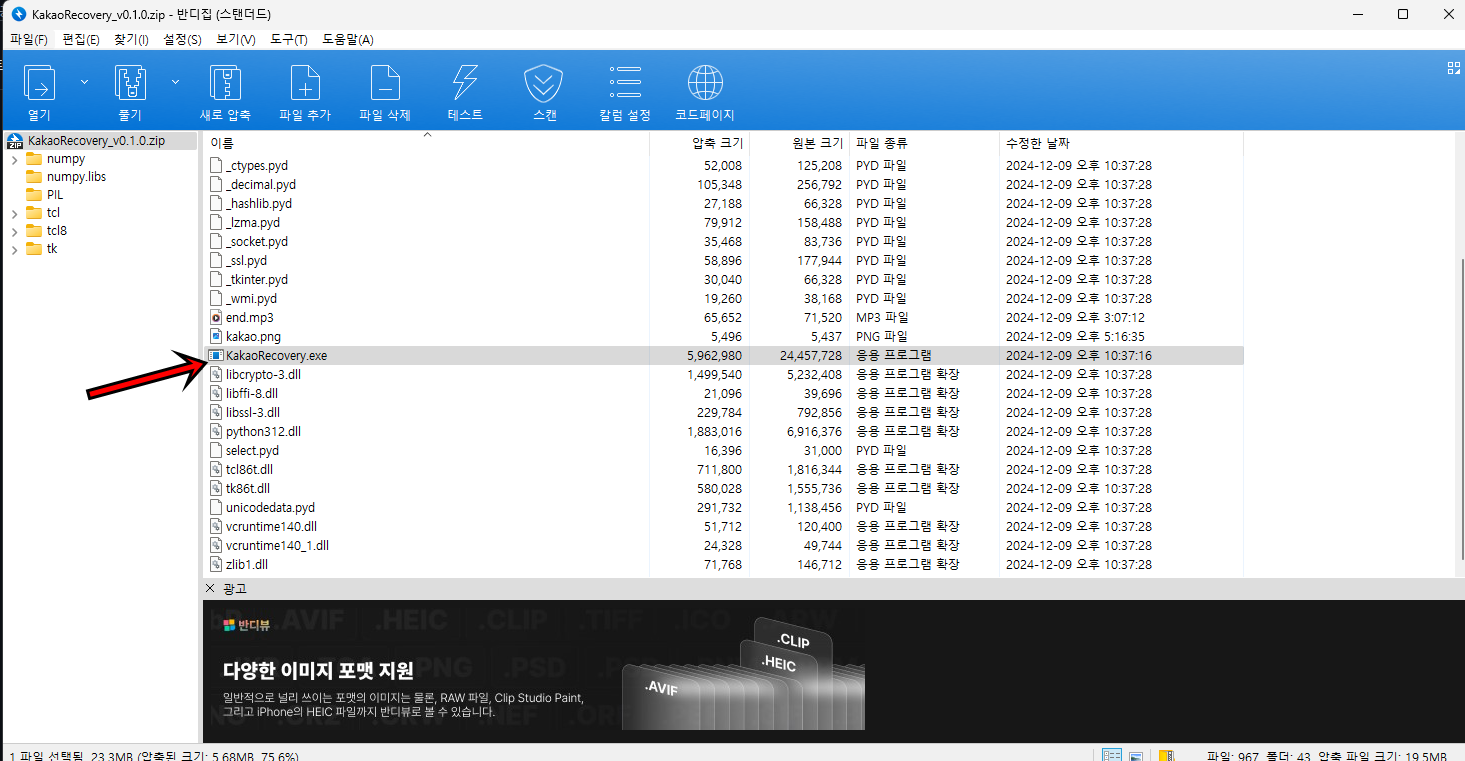Select the _tkinter.pyd file name

(x=257, y=279)
